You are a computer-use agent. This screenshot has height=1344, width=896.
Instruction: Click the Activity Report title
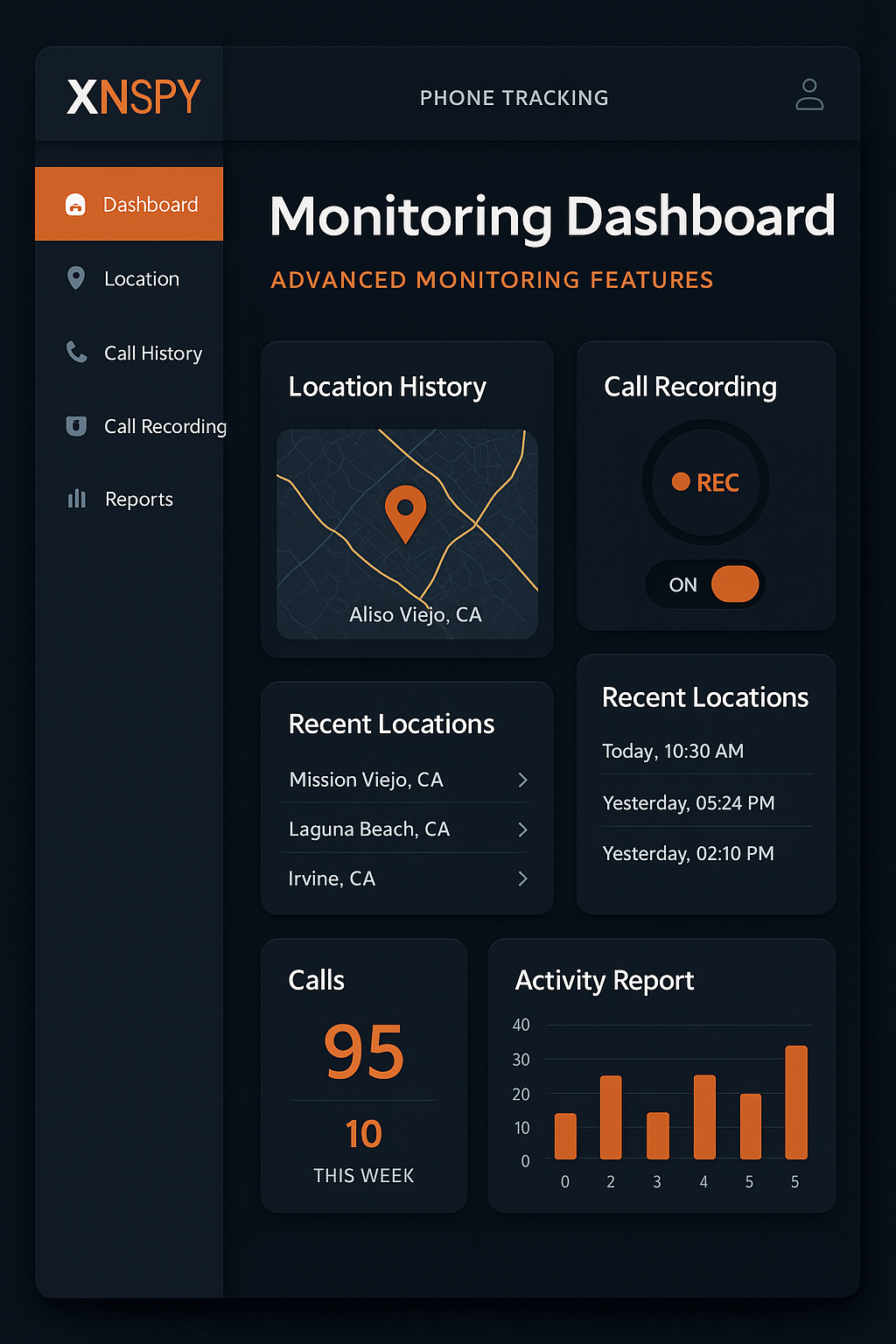(605, 981)
